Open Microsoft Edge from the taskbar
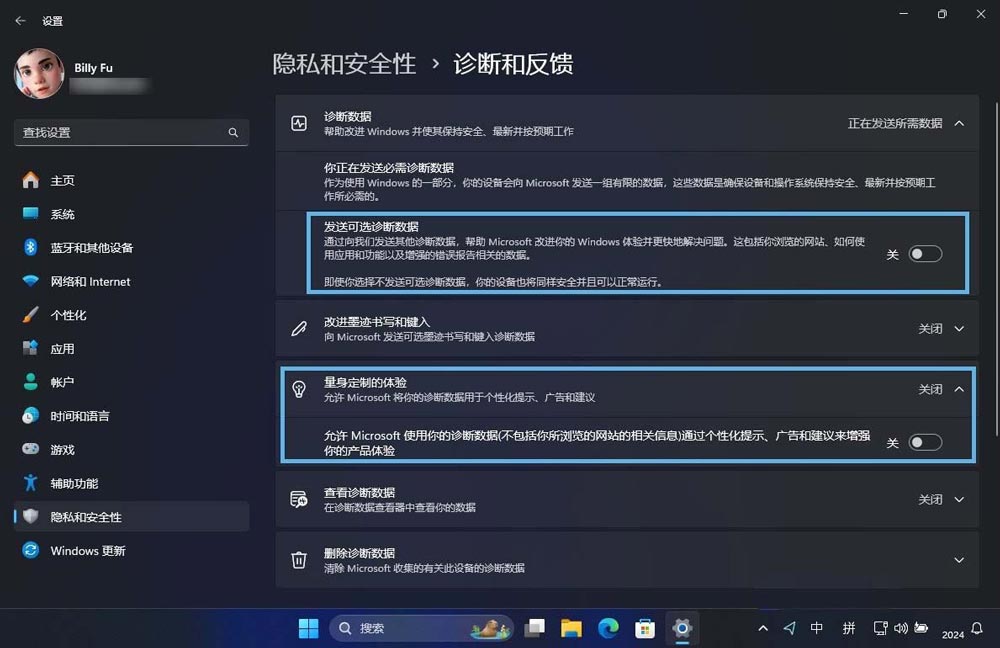The height and width of the screenshot is (648, 1000). coord(608,629)
